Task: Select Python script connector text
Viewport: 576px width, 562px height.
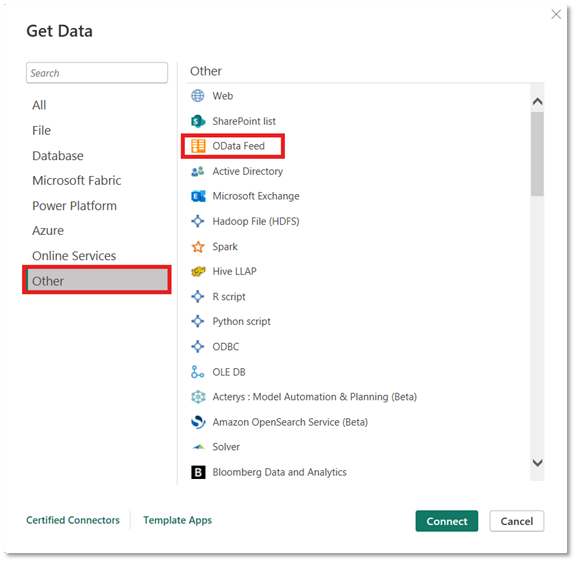Action: [x=241, y=322]
